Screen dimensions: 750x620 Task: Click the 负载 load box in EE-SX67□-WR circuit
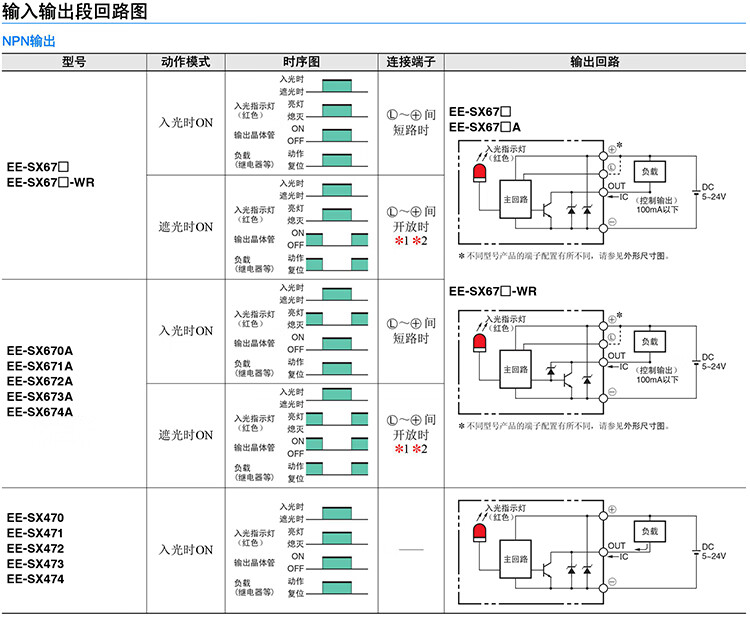tap(650, 342)
